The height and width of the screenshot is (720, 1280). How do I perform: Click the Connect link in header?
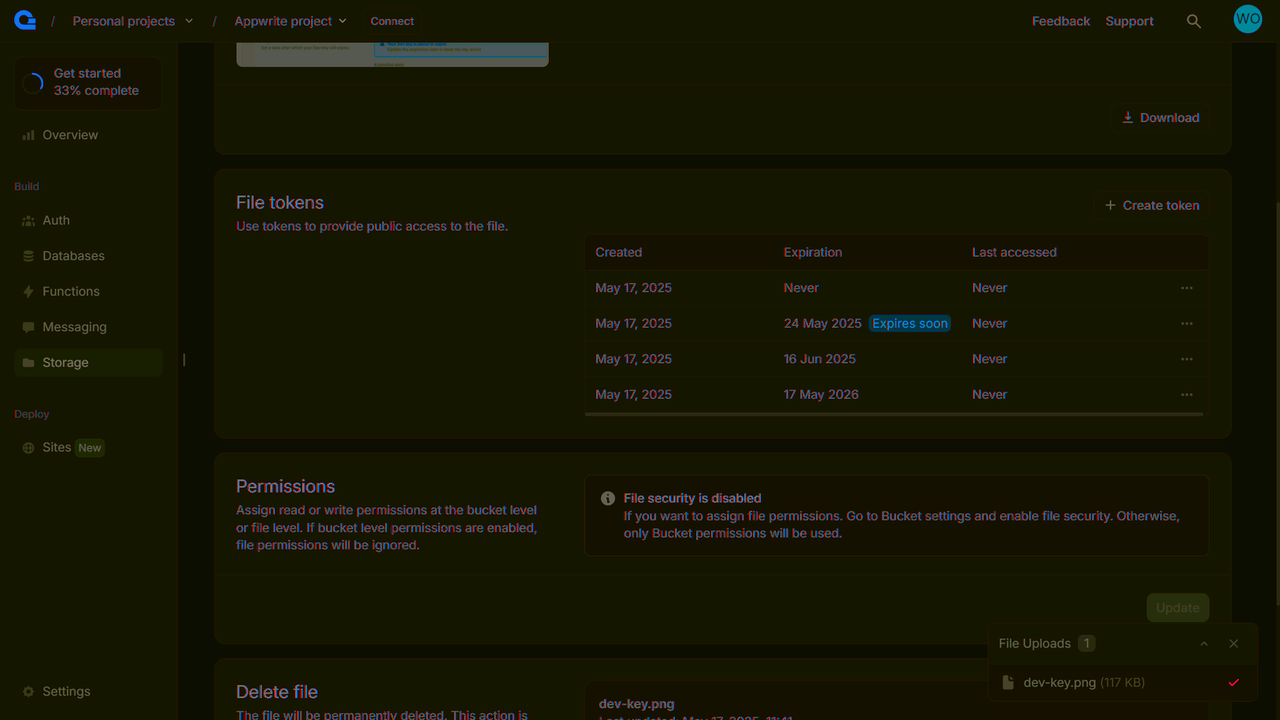[392, 21]
